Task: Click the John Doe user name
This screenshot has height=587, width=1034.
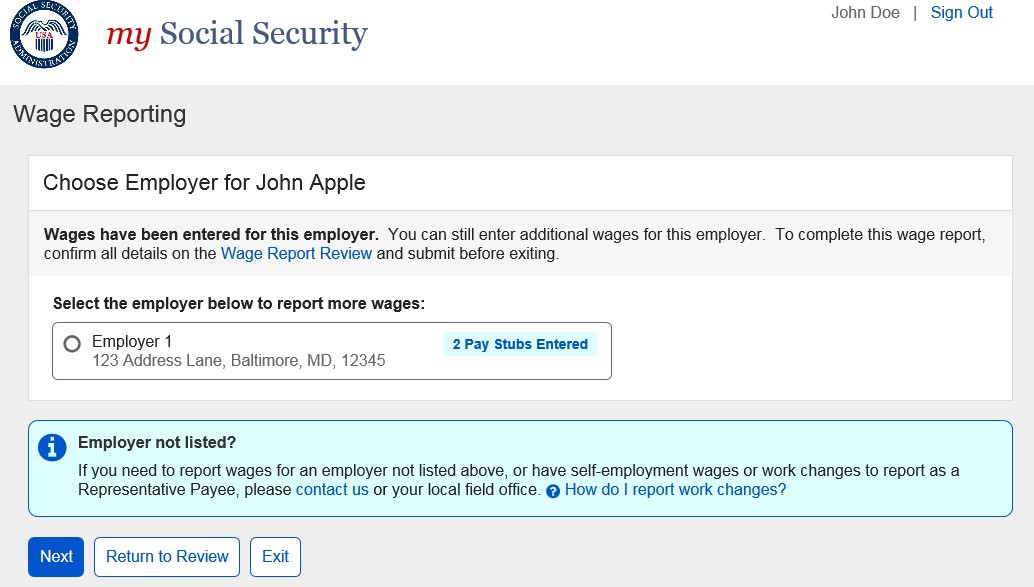Action: pyautogui.click(x=865, y=13)
